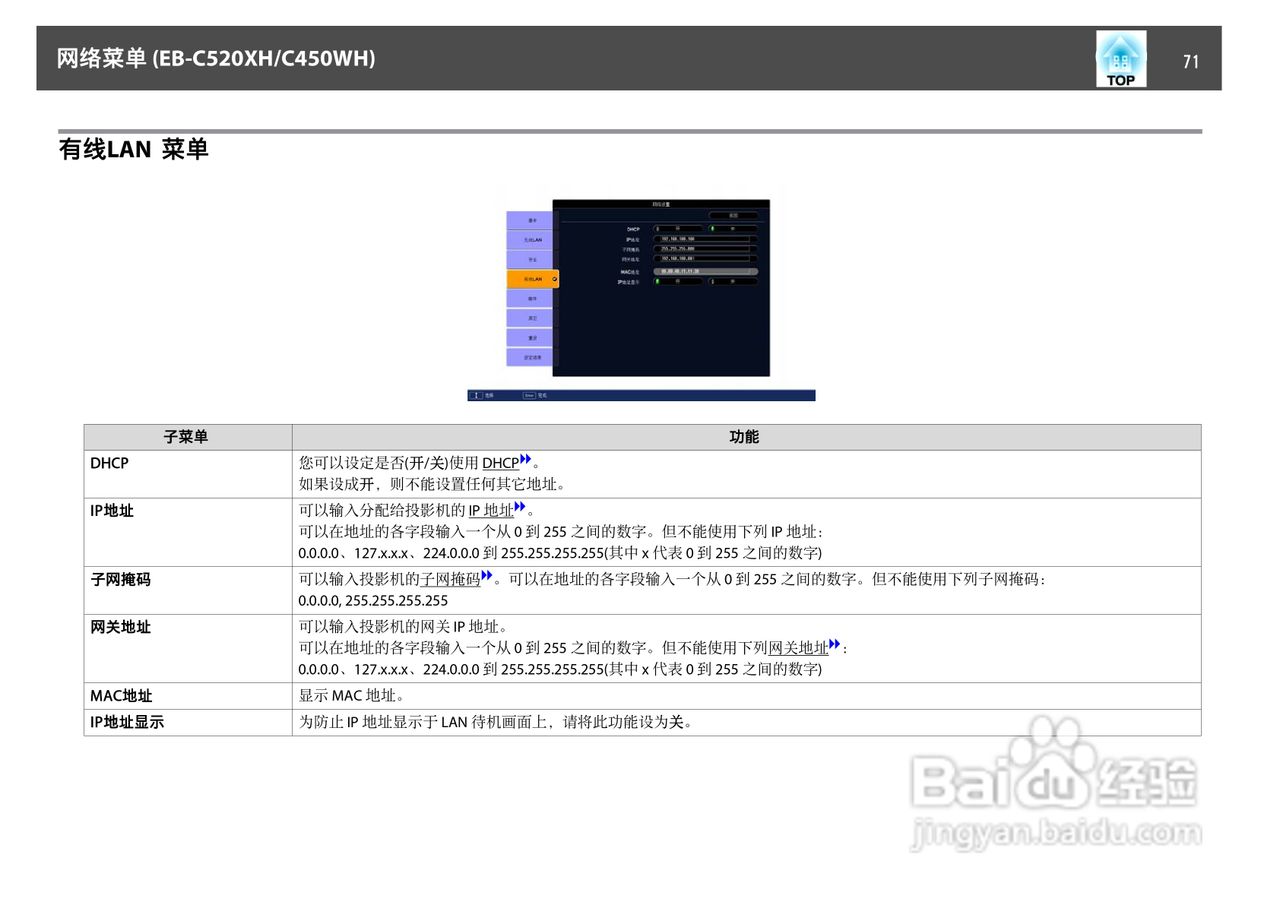Click page header 网络菜单 (EB-C520XH/C450WH)
Viewport: 1280px width, 905px height.
[216, 58]
